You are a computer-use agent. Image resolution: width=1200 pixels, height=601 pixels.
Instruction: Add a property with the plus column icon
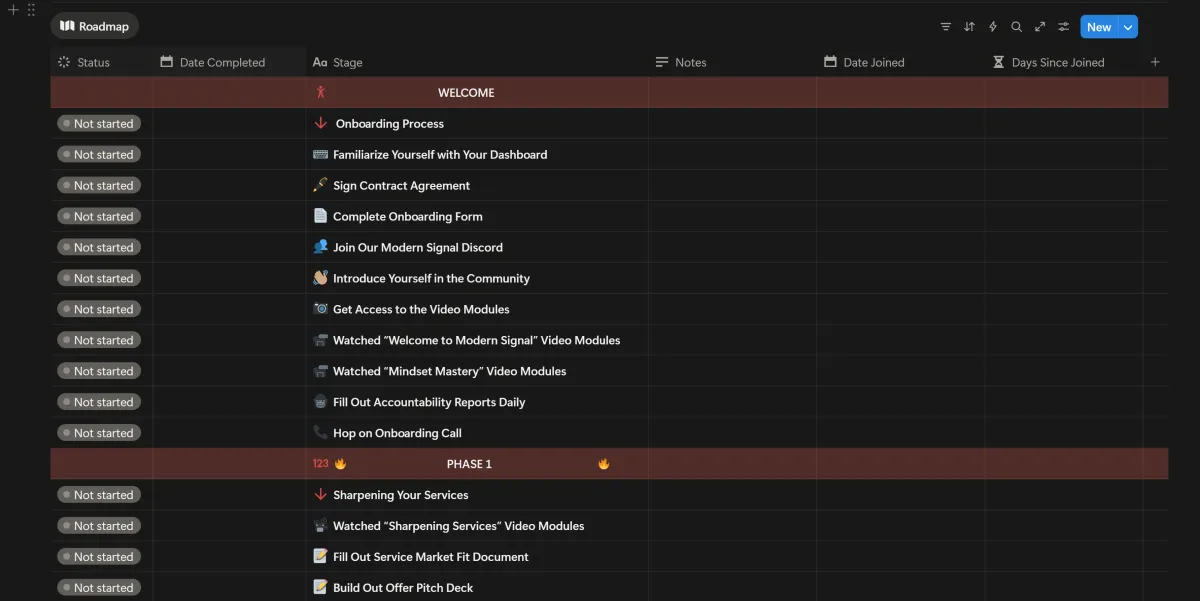[1155, 62]
